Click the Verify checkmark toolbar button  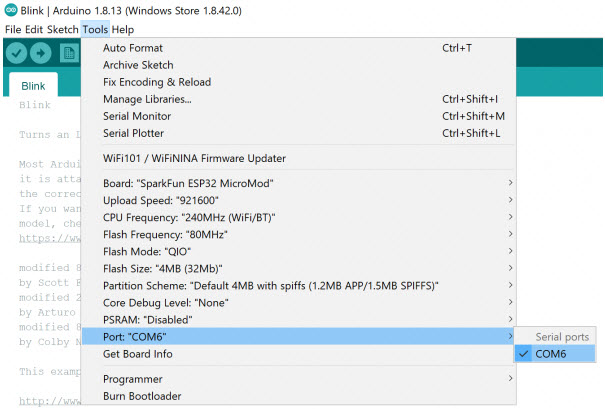(17, 52)
